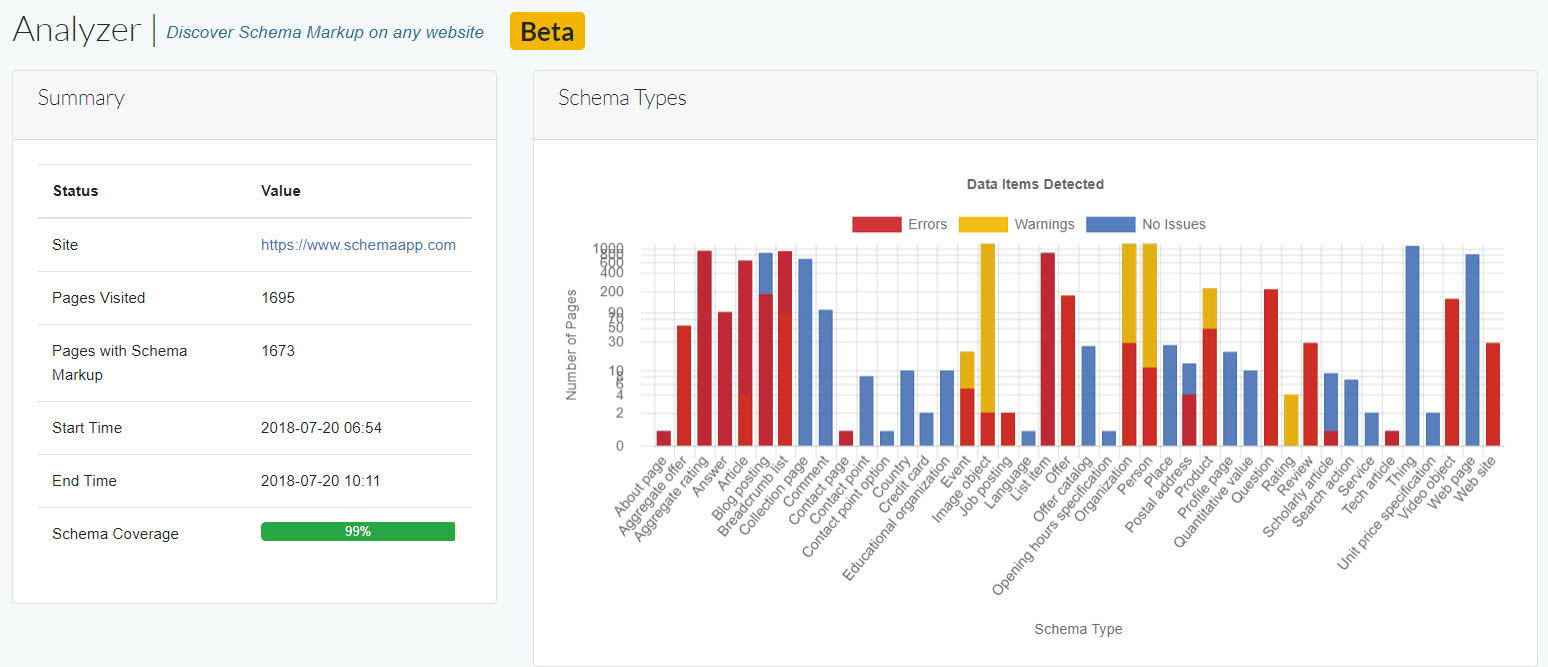The width and height of the screenshot is (1548, 667).
Task: Click the yellow segment of Product bar
Action: point(1210,308)
